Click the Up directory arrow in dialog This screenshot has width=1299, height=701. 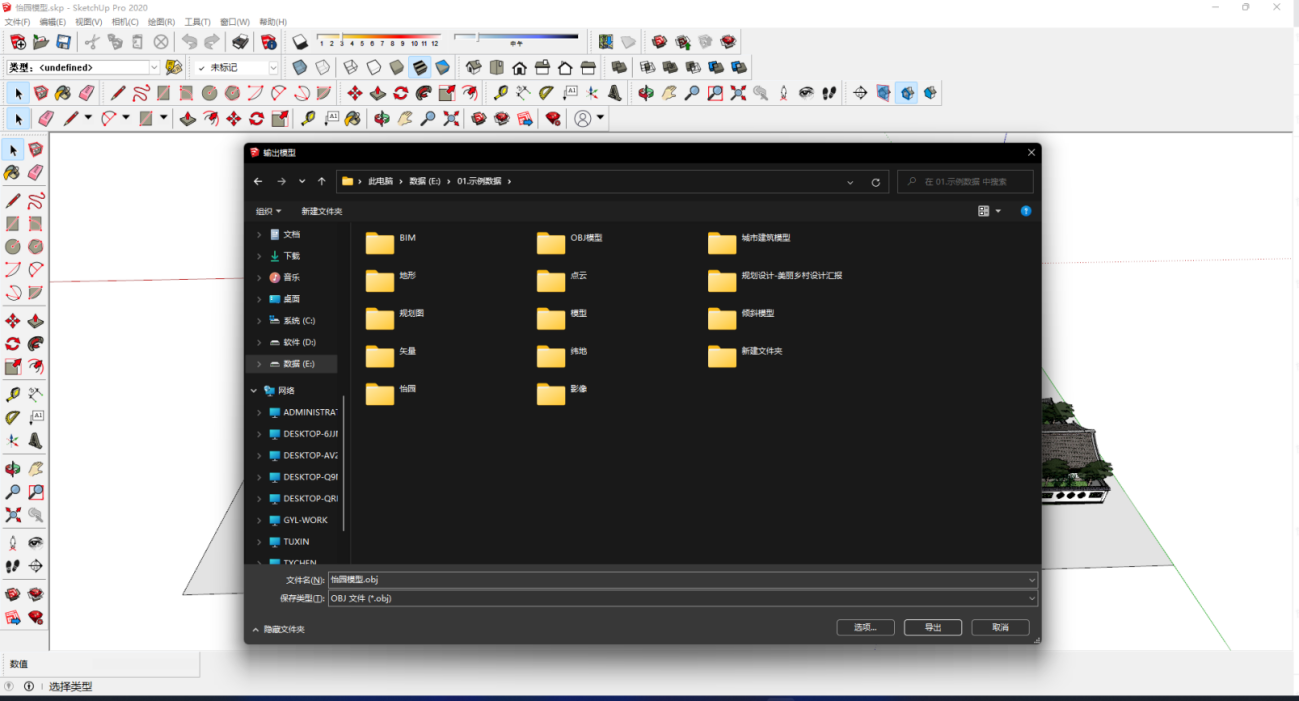(321, 182)
